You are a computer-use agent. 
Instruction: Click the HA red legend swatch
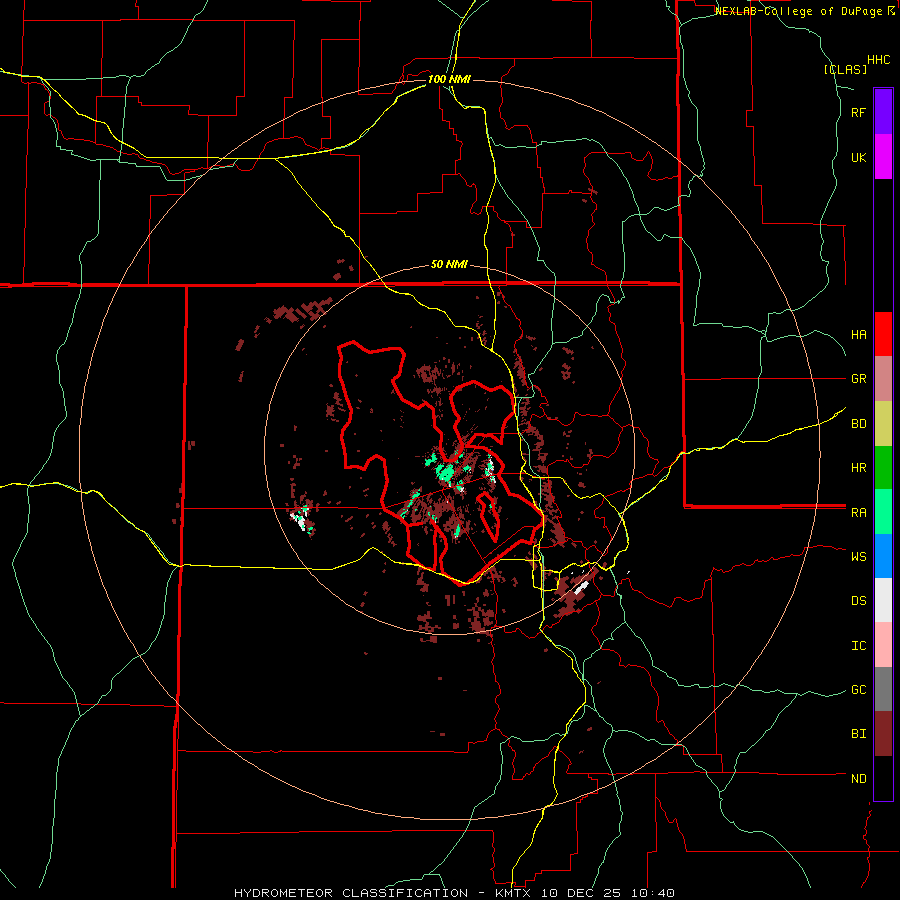pyautogui.click(x=883, y=334)
